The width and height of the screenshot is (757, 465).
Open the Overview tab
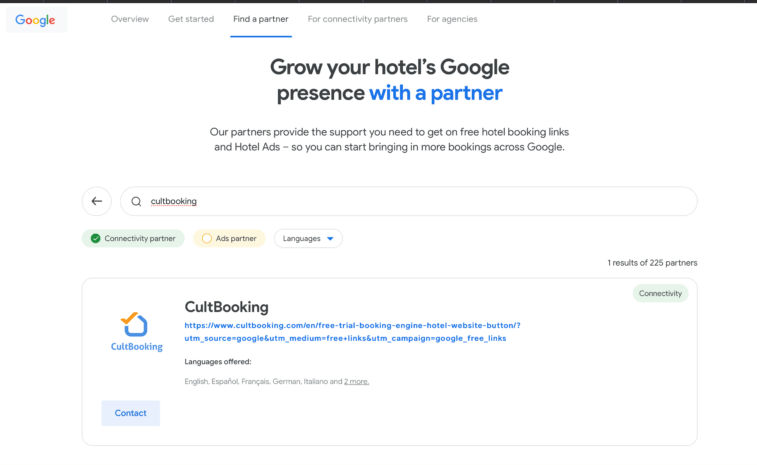click(130, 19)
